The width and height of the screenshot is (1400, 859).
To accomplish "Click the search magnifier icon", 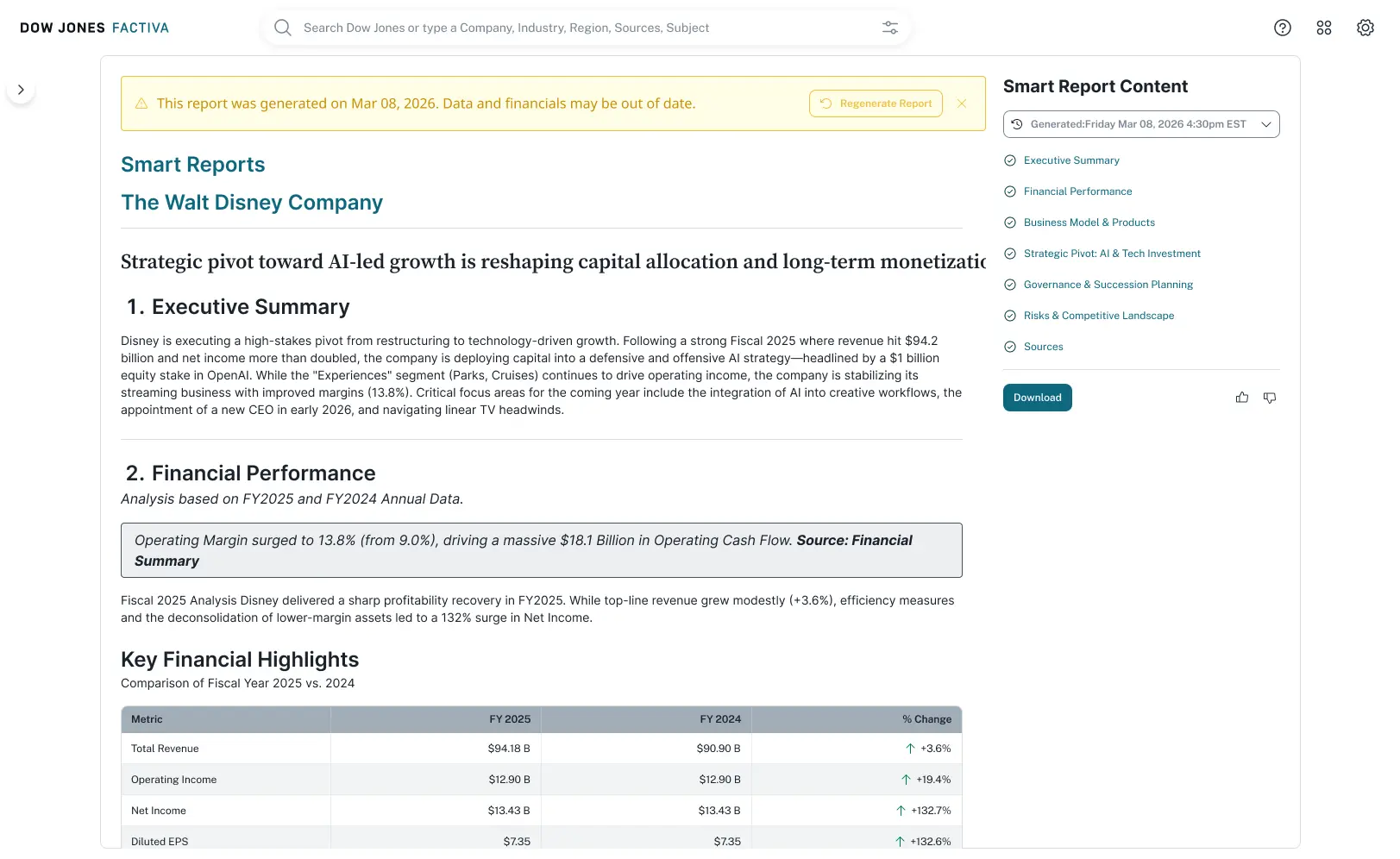I will [x=282, y=28].
